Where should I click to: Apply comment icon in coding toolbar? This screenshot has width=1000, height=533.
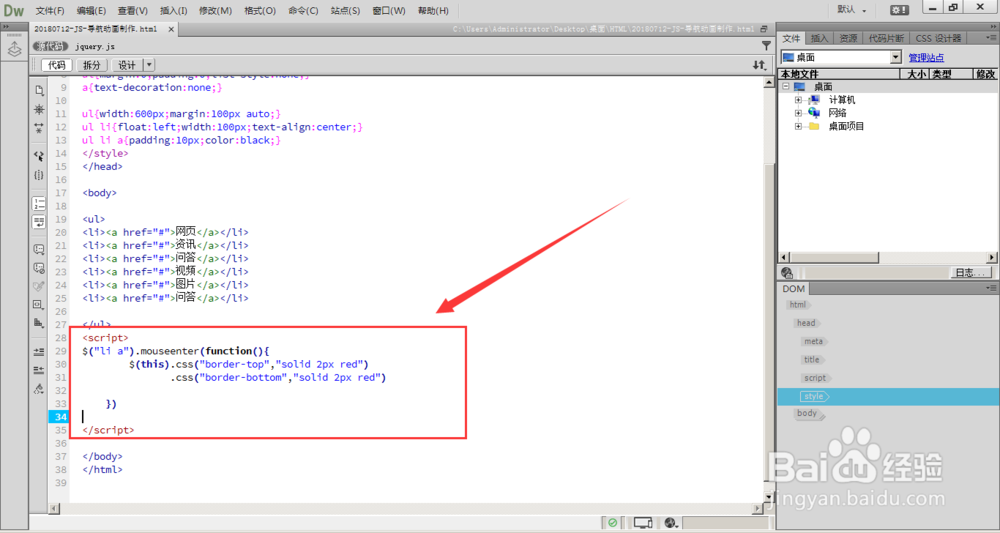39,249
